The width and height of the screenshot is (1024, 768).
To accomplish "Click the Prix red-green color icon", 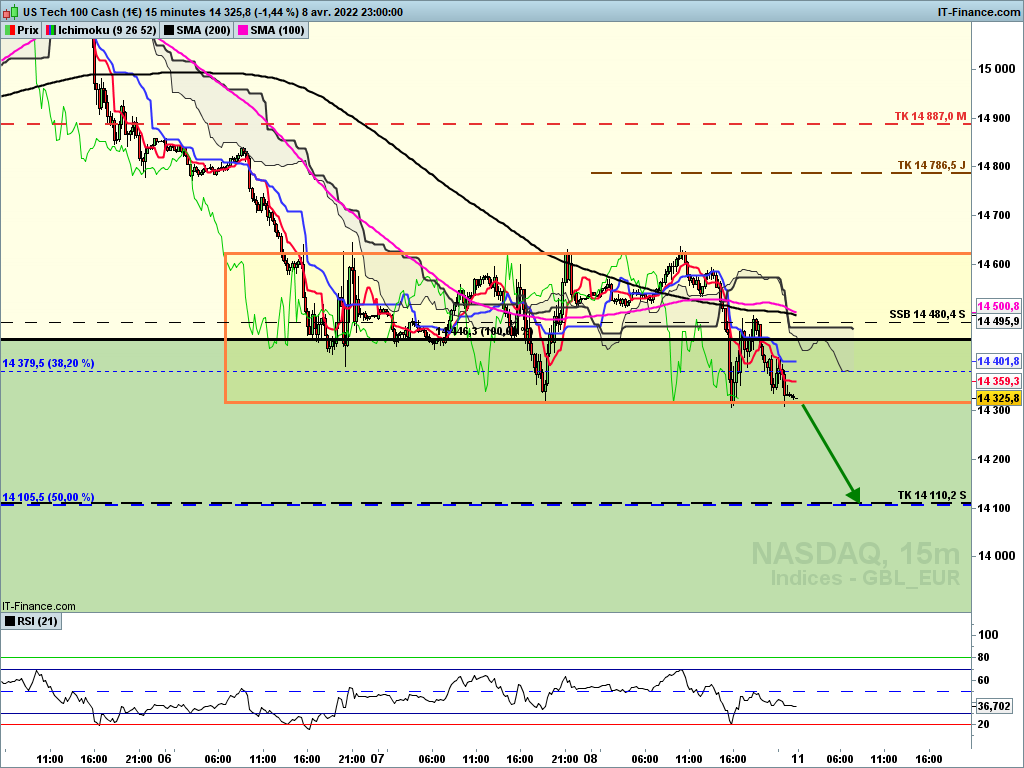I will [10, 30].
